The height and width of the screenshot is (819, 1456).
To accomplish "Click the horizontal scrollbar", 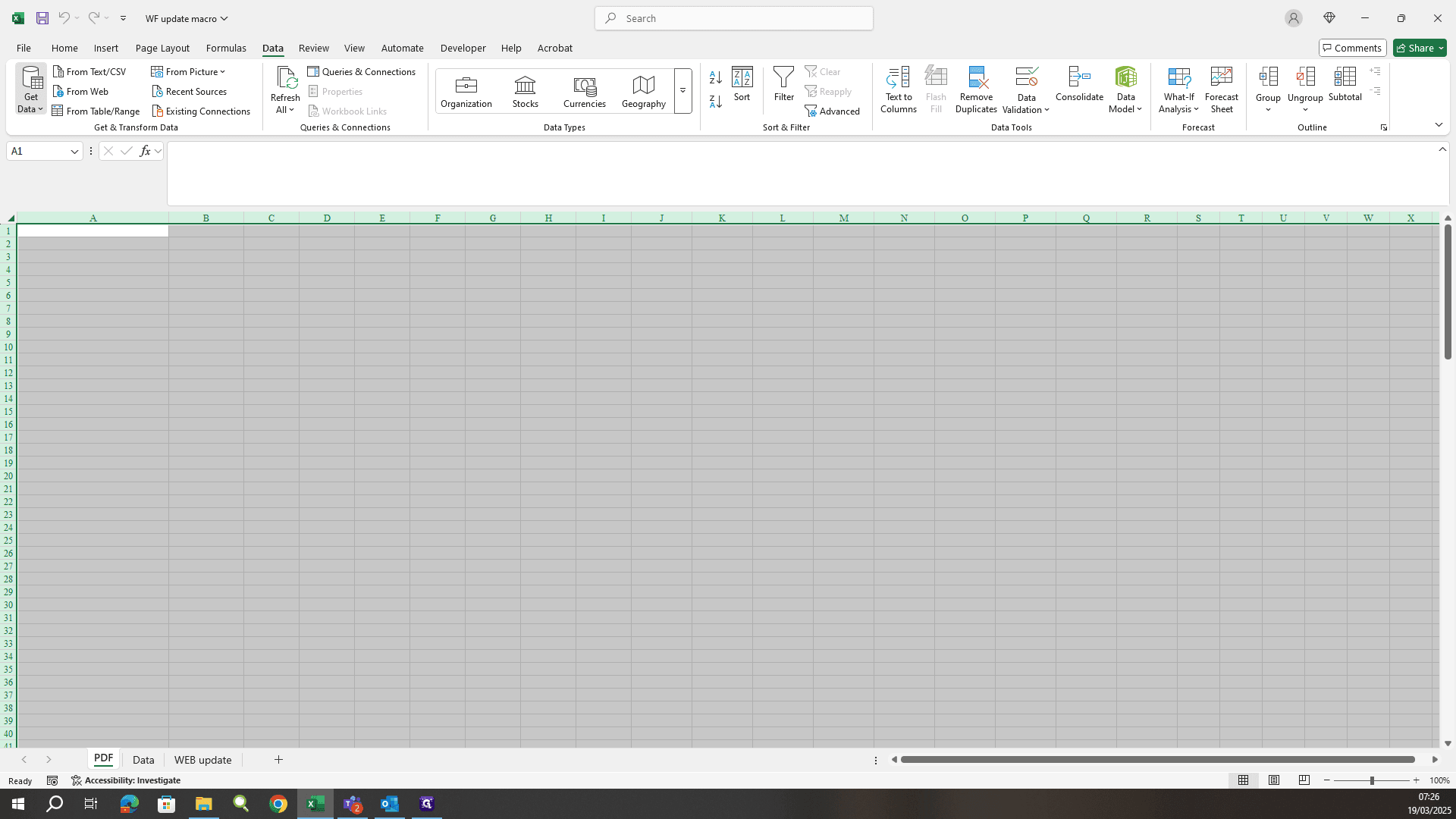I will coord(1157,759).
